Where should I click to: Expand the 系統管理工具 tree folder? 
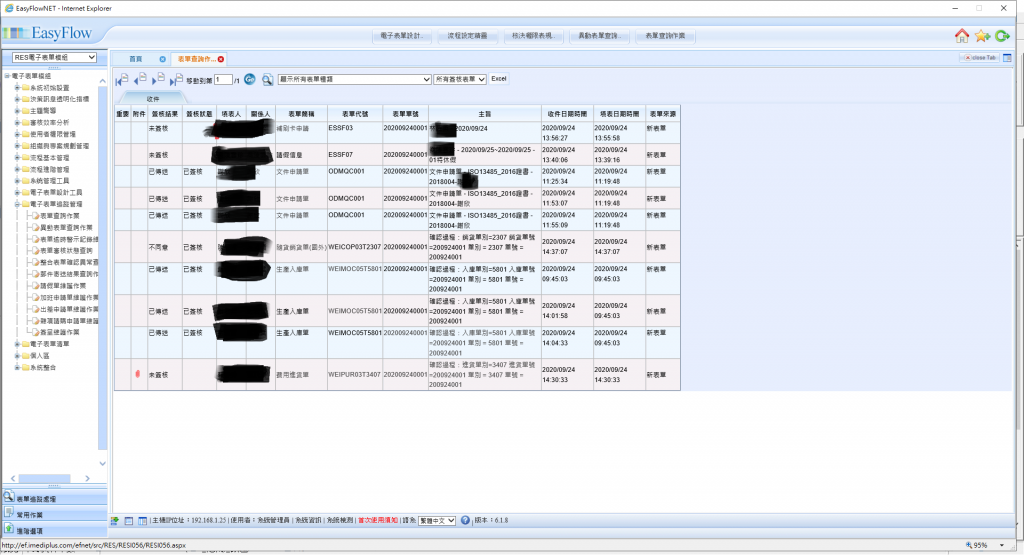(17, 181)
